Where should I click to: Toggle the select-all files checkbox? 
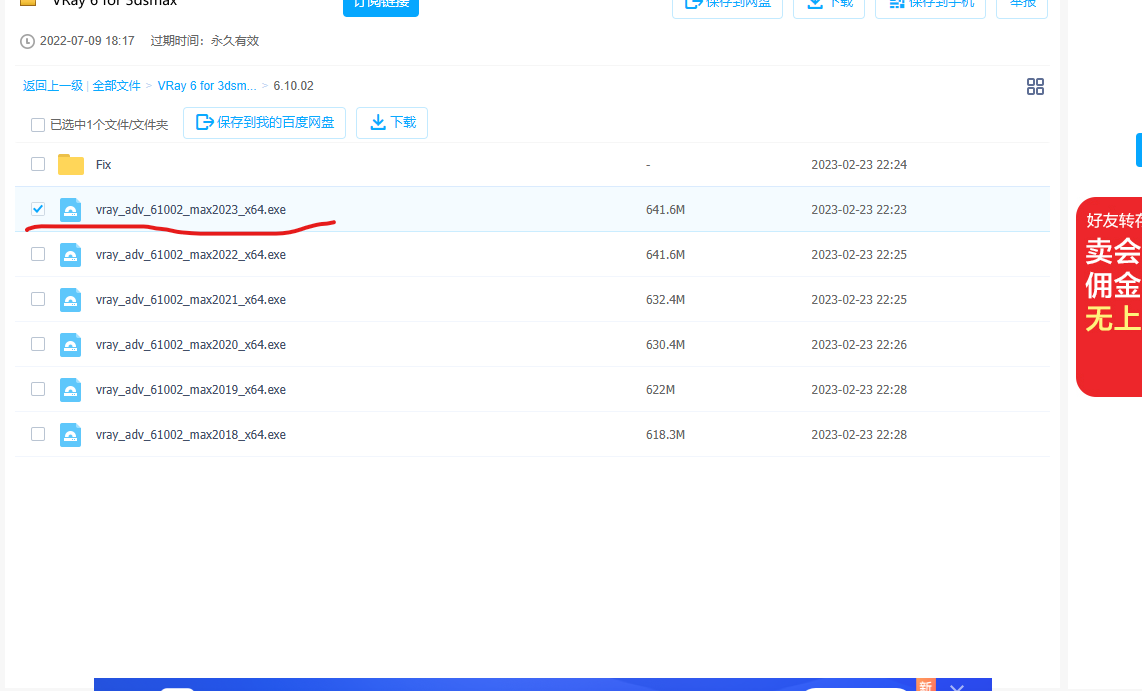coord(38,125)
